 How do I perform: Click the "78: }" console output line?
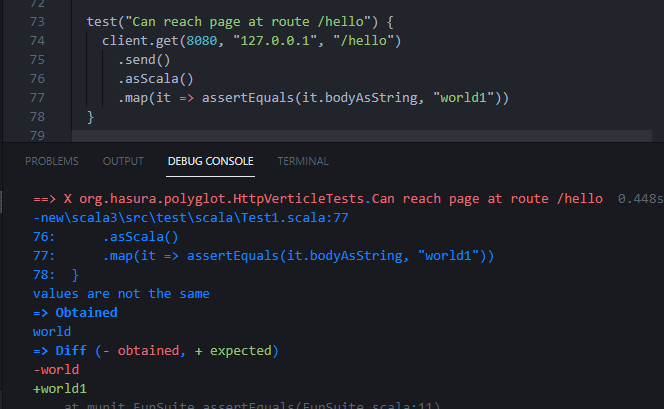(56, 275)
